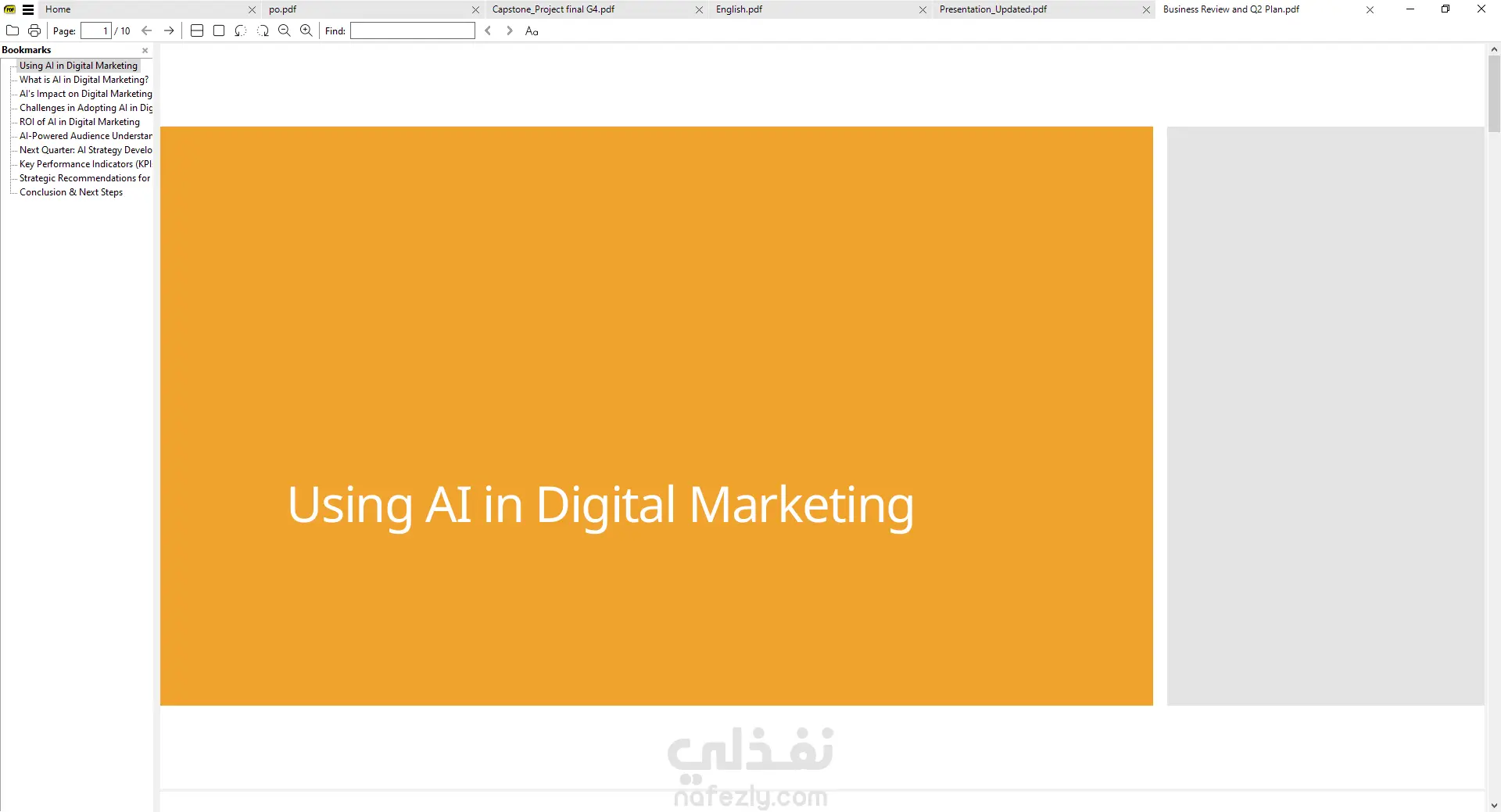Image resolution: width=1501 pixels, height=812 pixels.
Task: Open bookmark Next Quarter: AI Strategy
Action: click(86, 150)
